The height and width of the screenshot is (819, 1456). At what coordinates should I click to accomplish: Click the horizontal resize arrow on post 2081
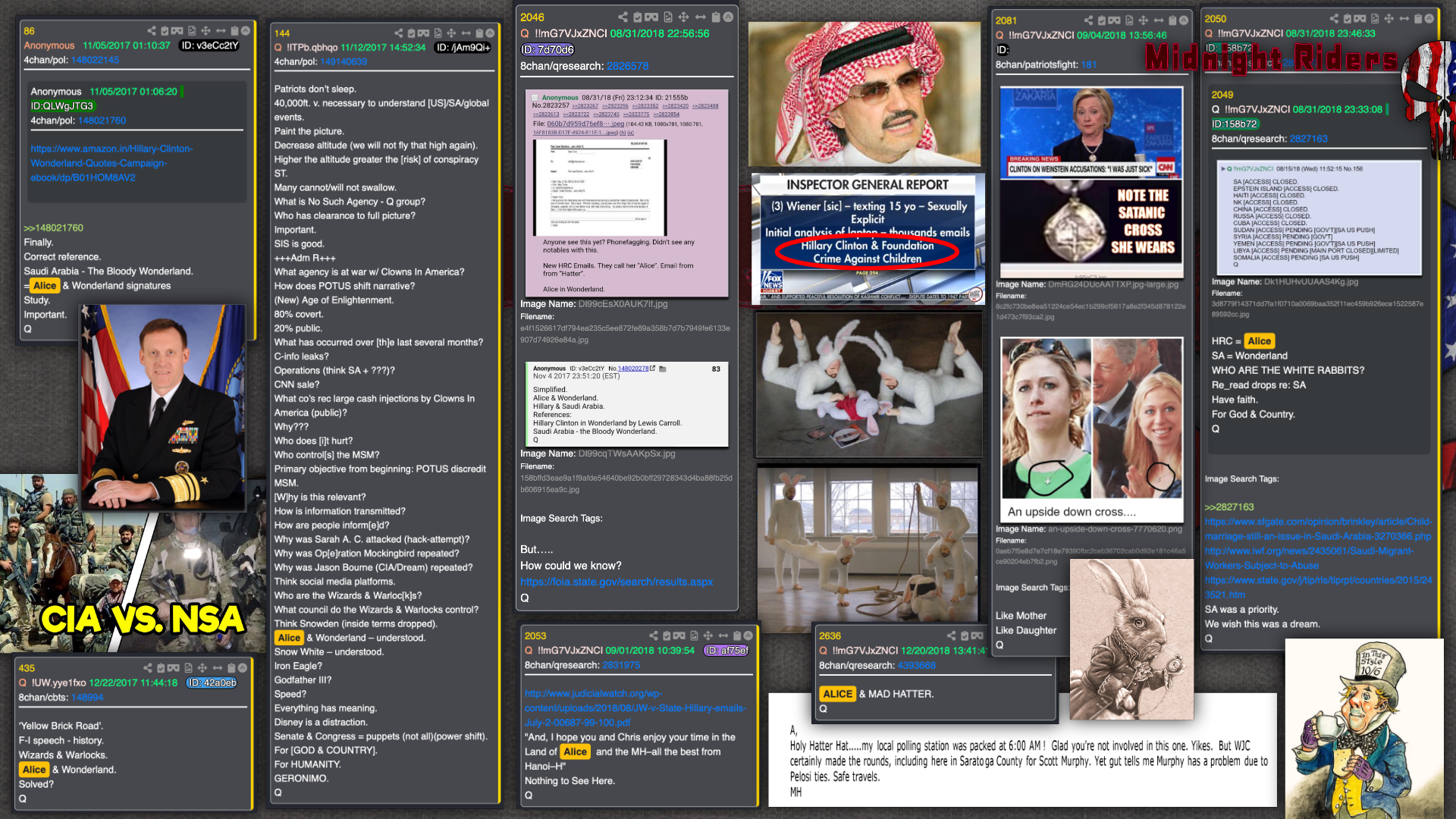coord(1158,20)
